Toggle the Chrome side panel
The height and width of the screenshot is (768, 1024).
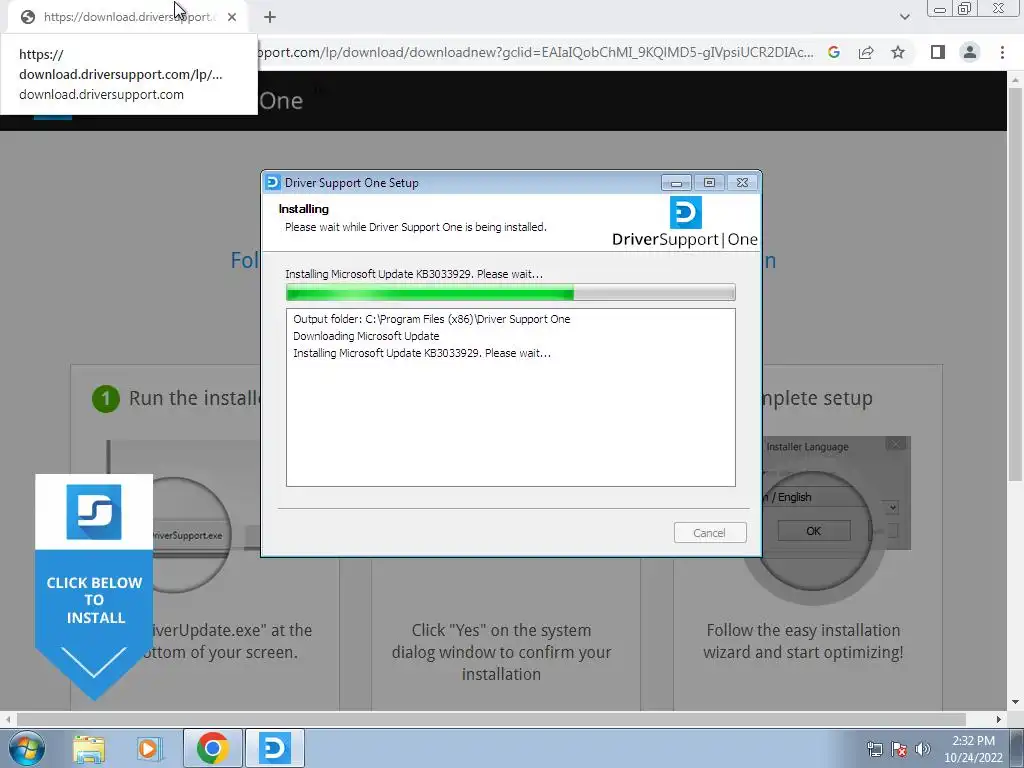pyautogui.click(x=938, y=52)
